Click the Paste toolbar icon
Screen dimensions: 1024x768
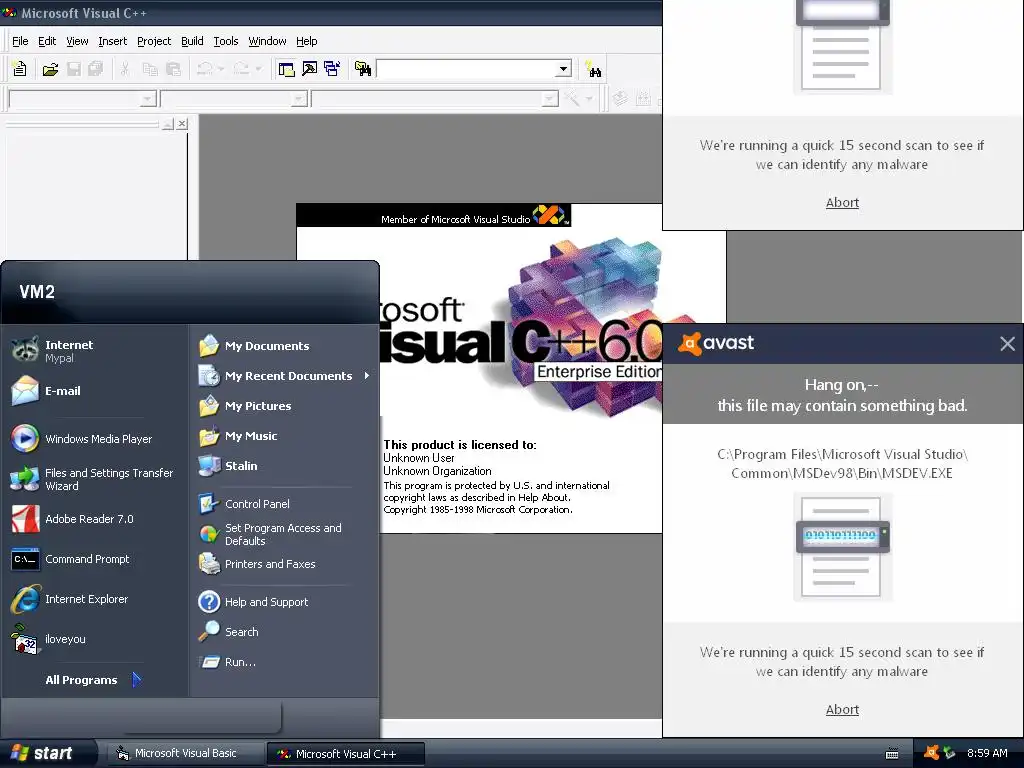173,69
